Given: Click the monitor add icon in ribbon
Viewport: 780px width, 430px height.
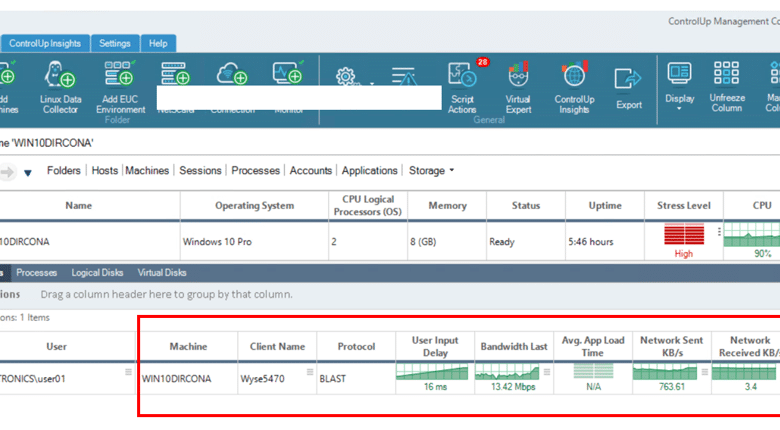Looking at the screenshot, I should pos(288,73).
